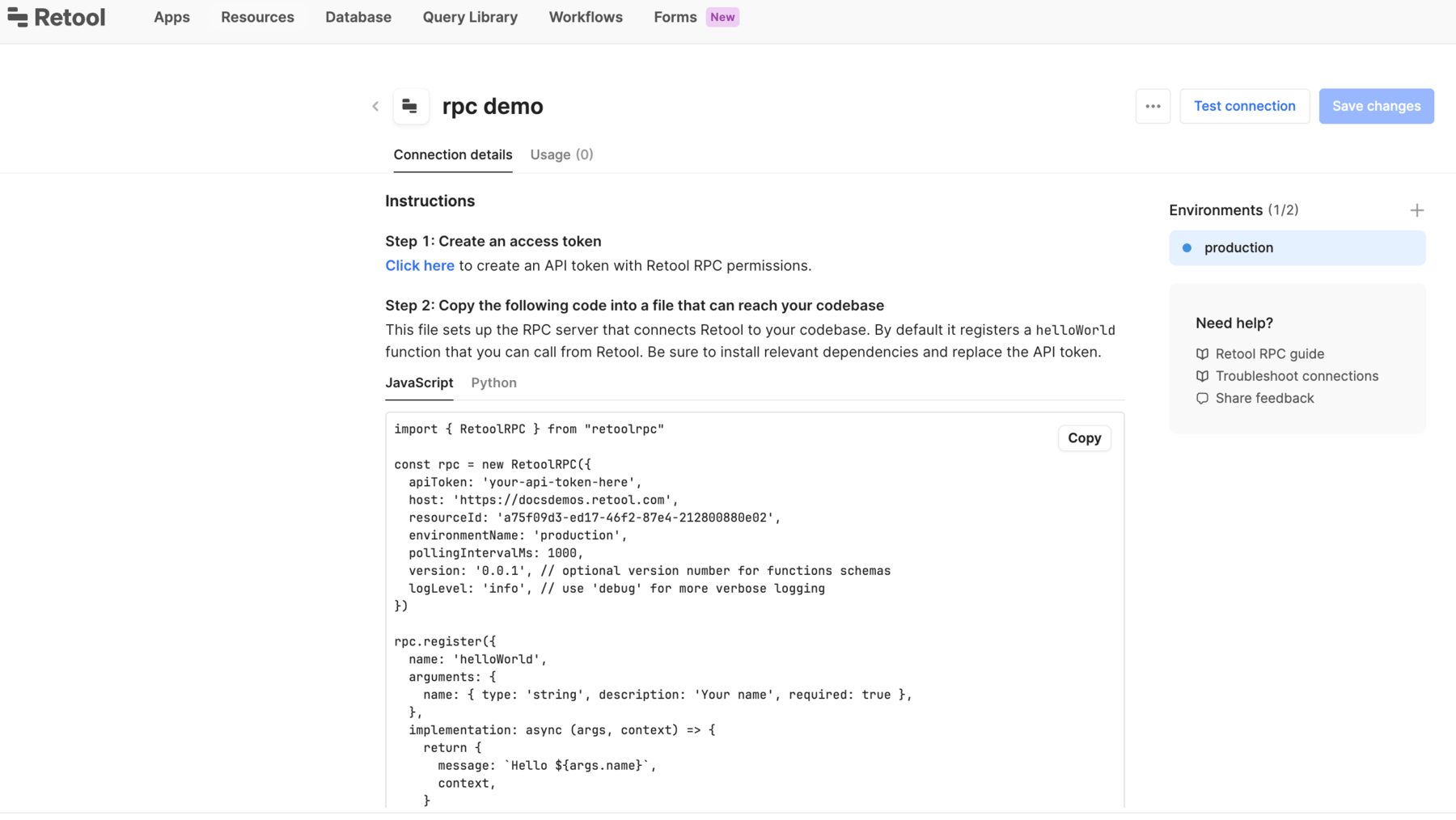This screenshot has width=1456, height=820.
Task: Click the rpc demo resource title
Action: 493,106
